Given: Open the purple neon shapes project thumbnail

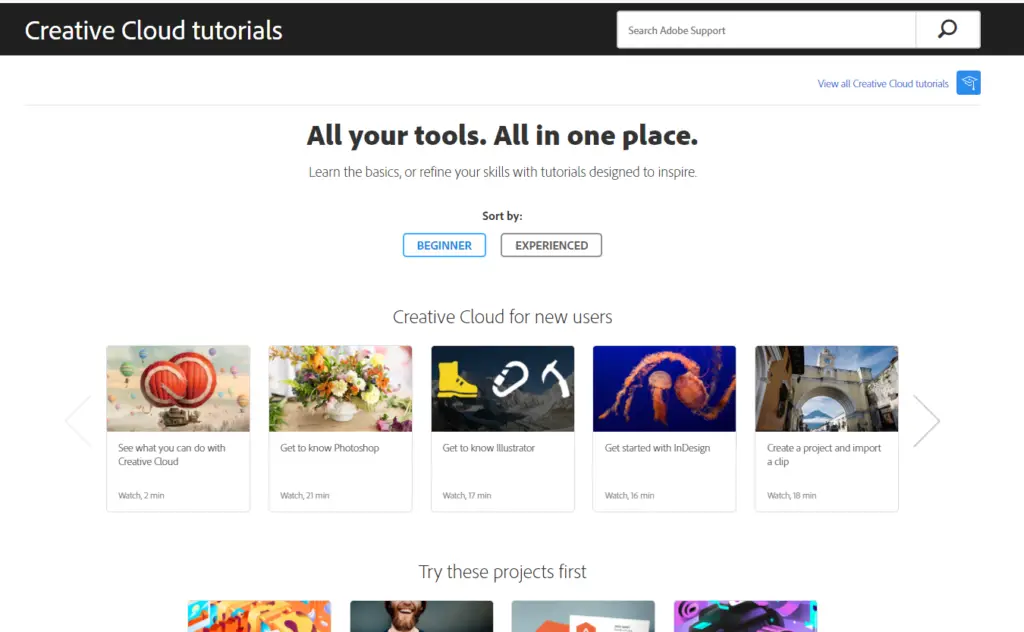Looking at the screenshot, I should [x=745, y=616].
